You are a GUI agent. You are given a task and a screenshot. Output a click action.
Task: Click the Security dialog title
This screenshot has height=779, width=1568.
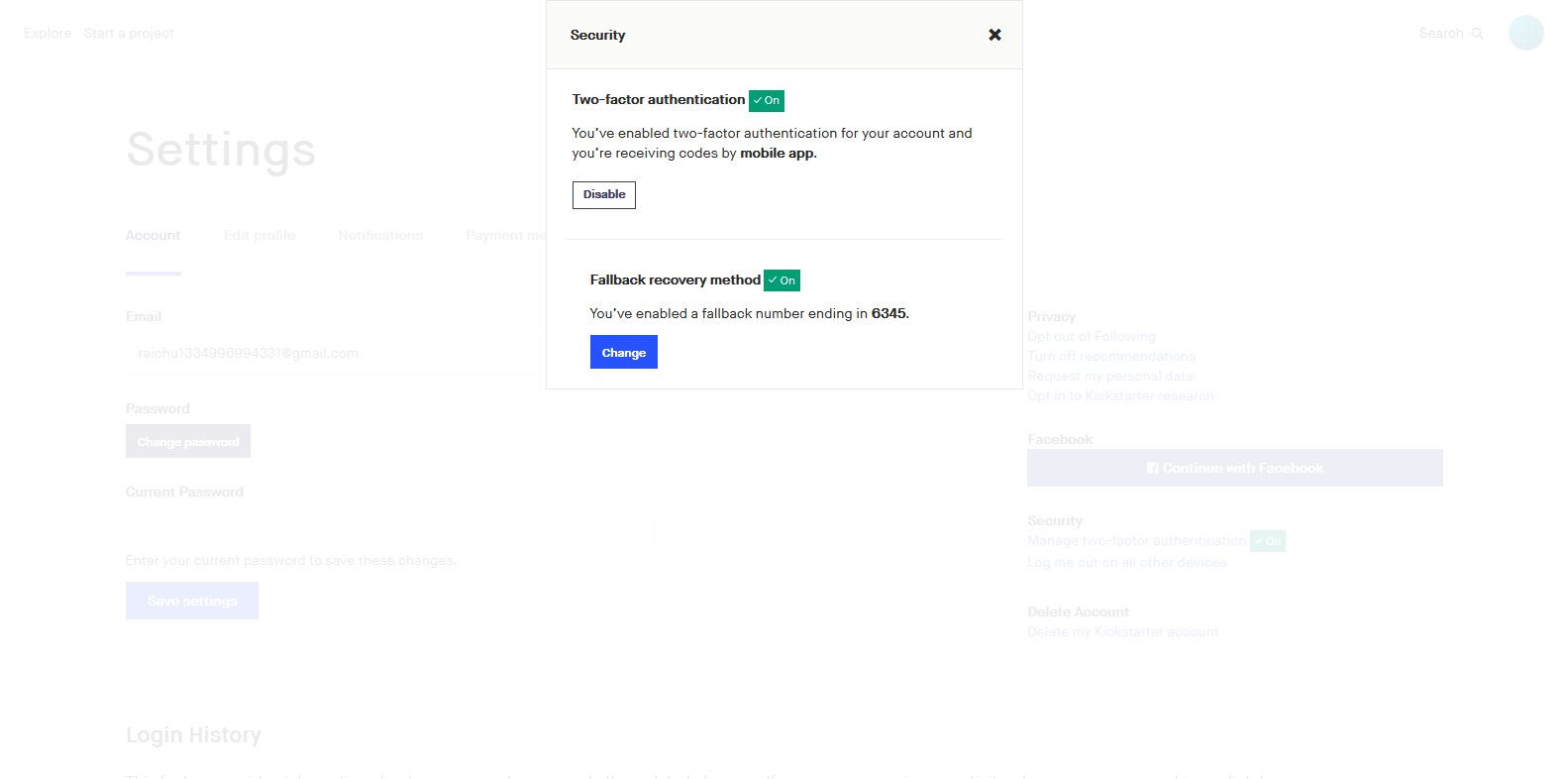coord(597,35)
